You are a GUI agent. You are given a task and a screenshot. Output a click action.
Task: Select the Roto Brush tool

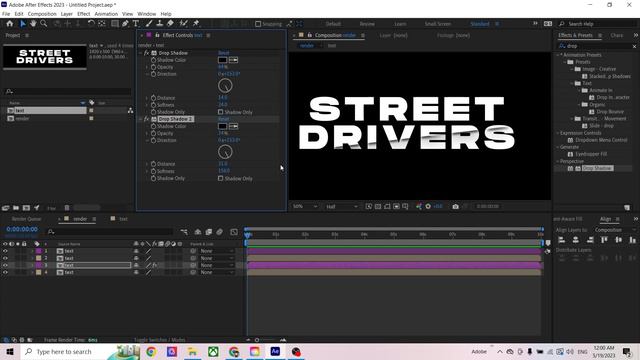(184, 24)
